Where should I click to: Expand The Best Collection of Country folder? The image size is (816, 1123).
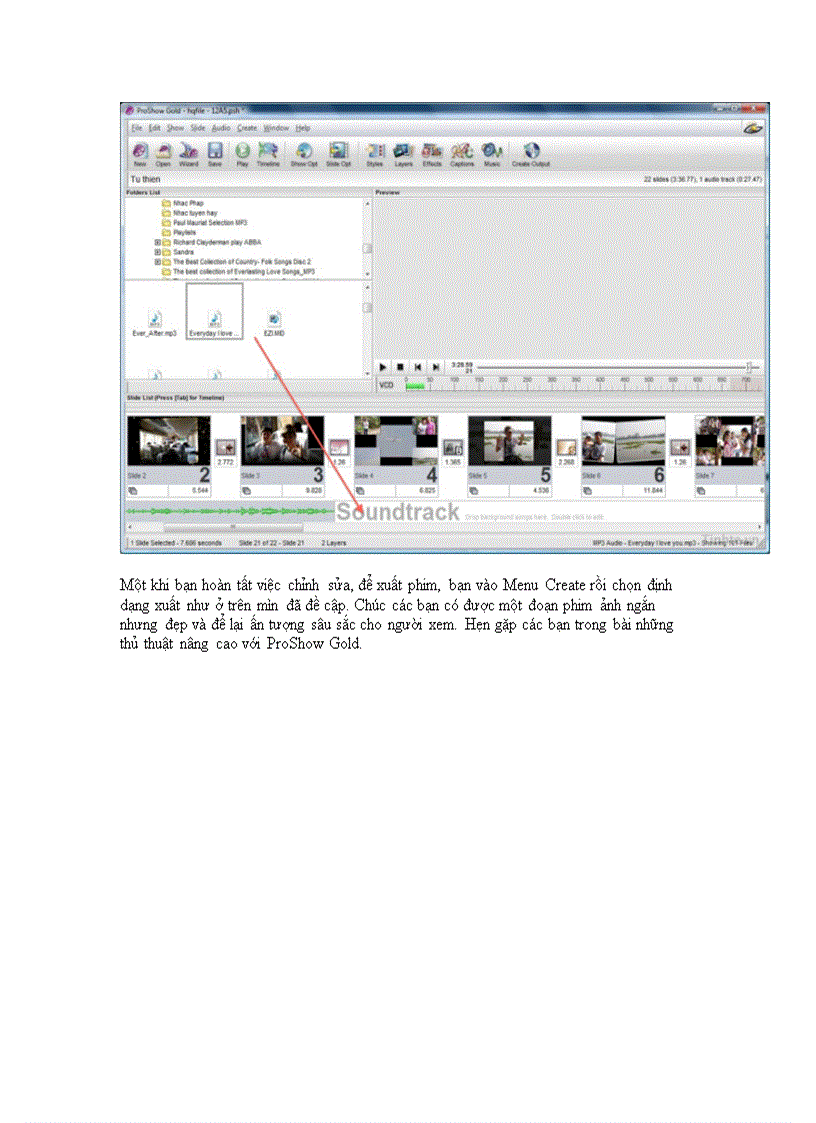point(155,261)
